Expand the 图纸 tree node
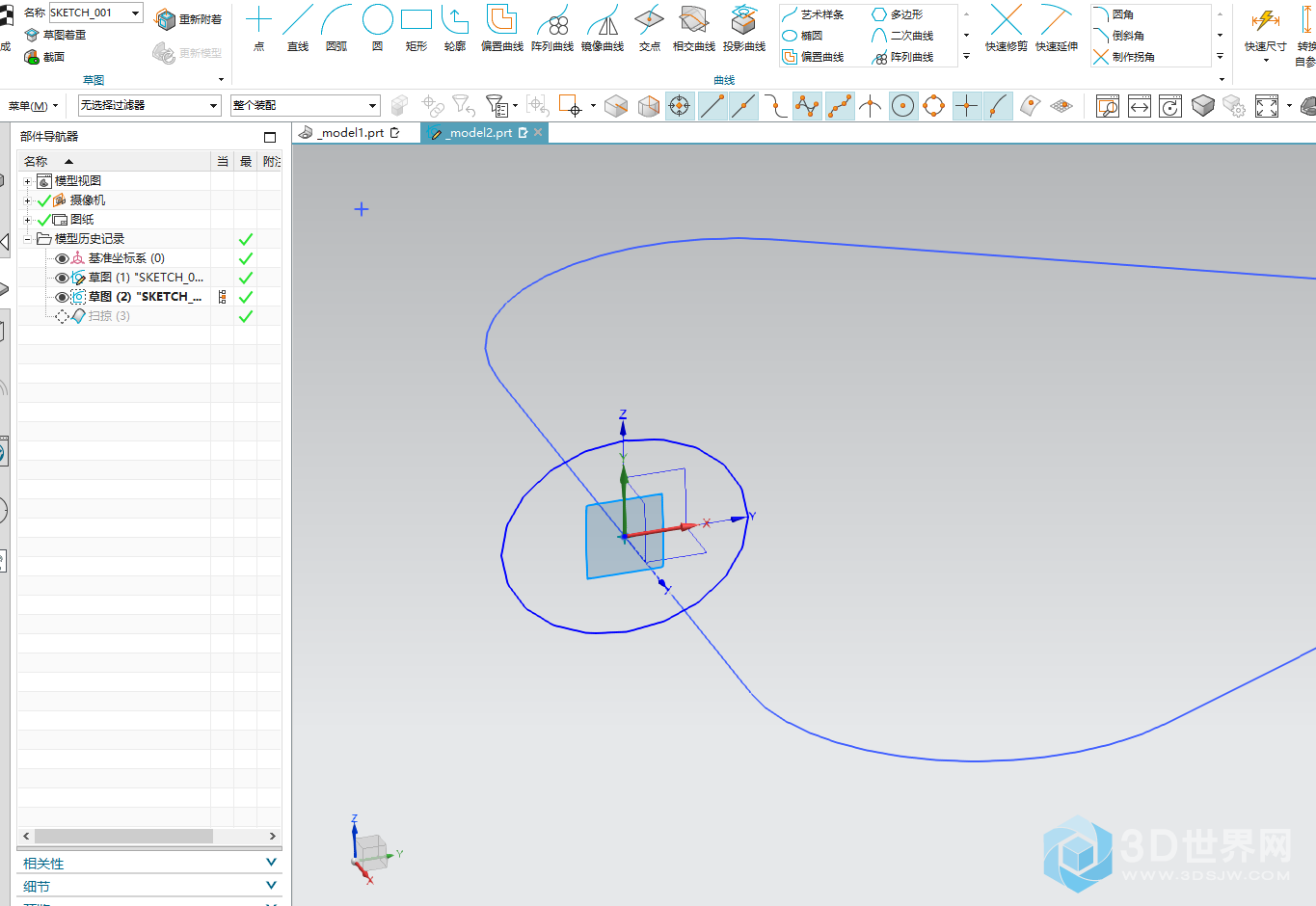This screenshot has width=1316, height=906. coord(27,220)
